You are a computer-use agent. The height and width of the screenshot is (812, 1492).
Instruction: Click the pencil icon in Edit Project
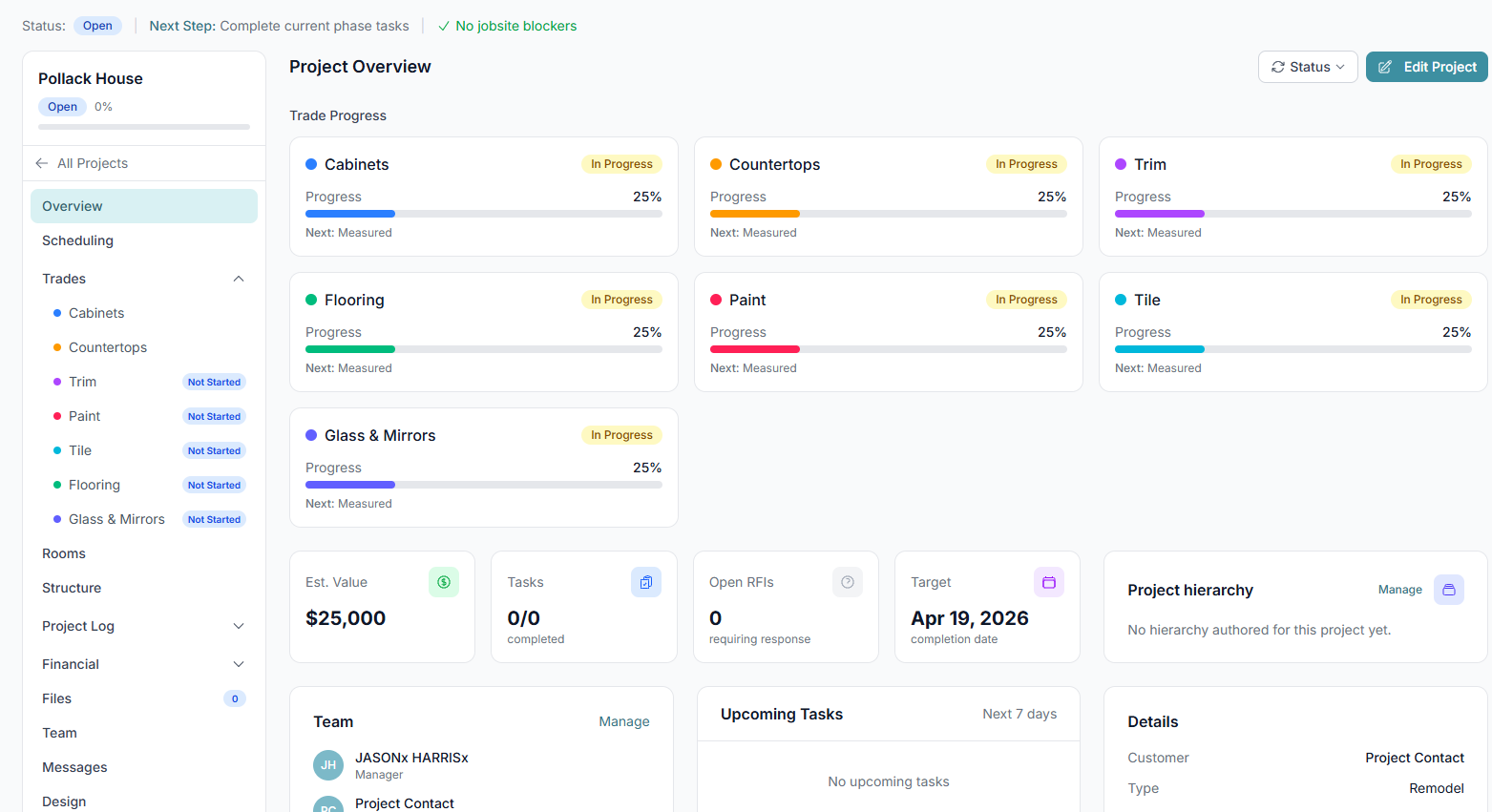pyautogui.click(x=1385, y=67)
